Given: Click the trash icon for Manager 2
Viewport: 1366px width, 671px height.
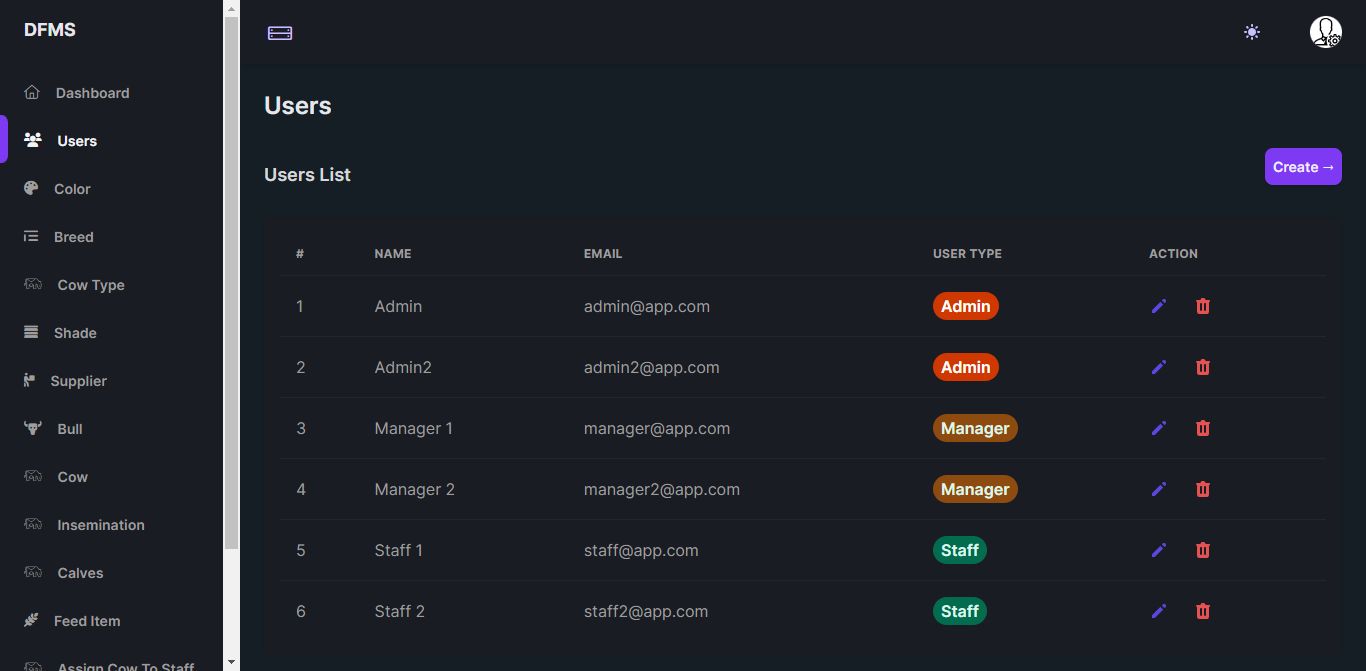Looking at the screenshot, I should pyautogui.click(x=1203, y=489).
